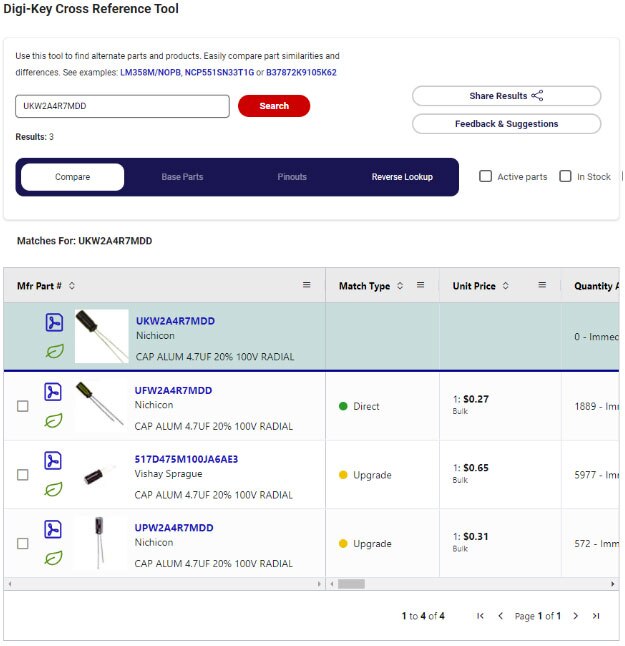Open column menu icon in Mfr Part # header
Viewport: 625px width, 646px height.
point(307,285)
